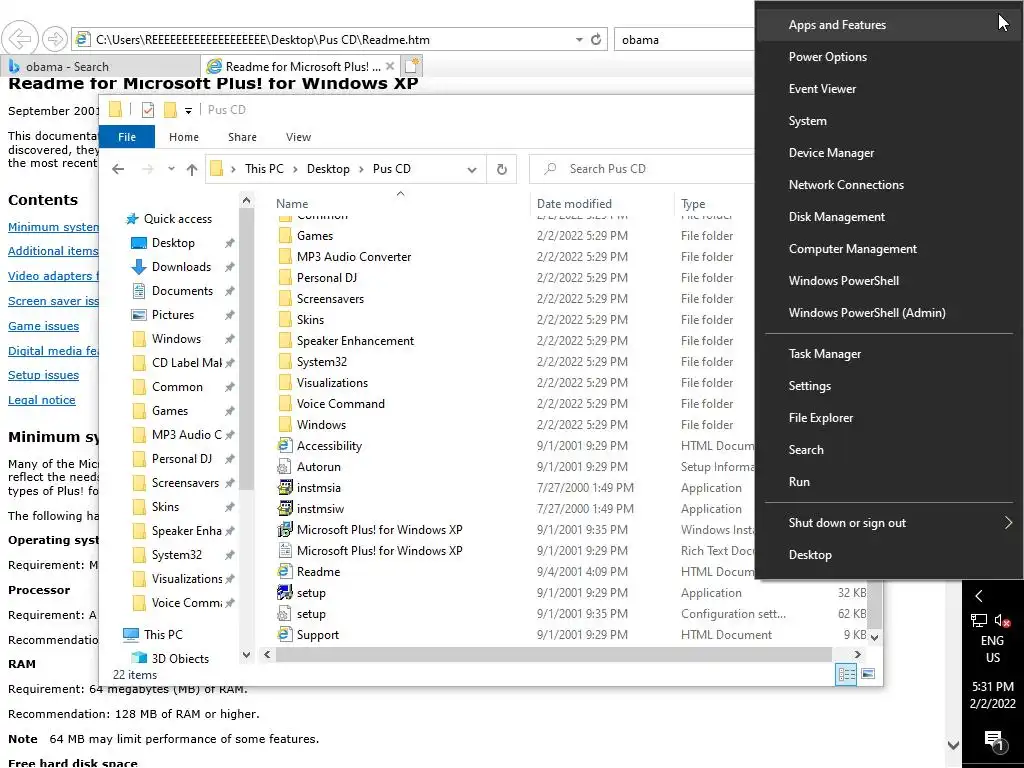Image resolution: width=1024 pixels, height=768 pixels.
Task: Open Customize Quick Access Toolbar dropdown
Action: point(188,110)
